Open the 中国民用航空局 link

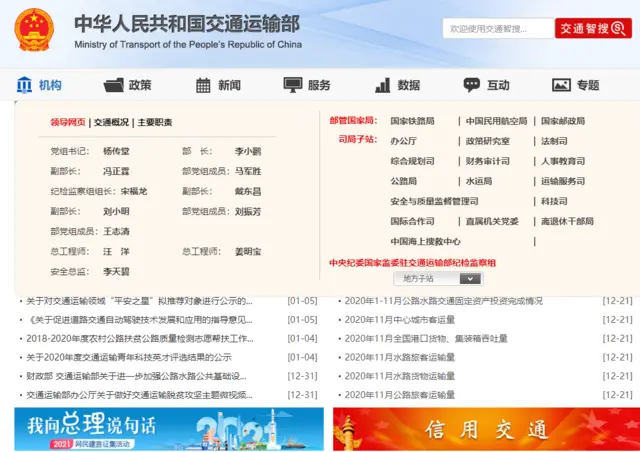pyautogui.click(x=496, y=121)
